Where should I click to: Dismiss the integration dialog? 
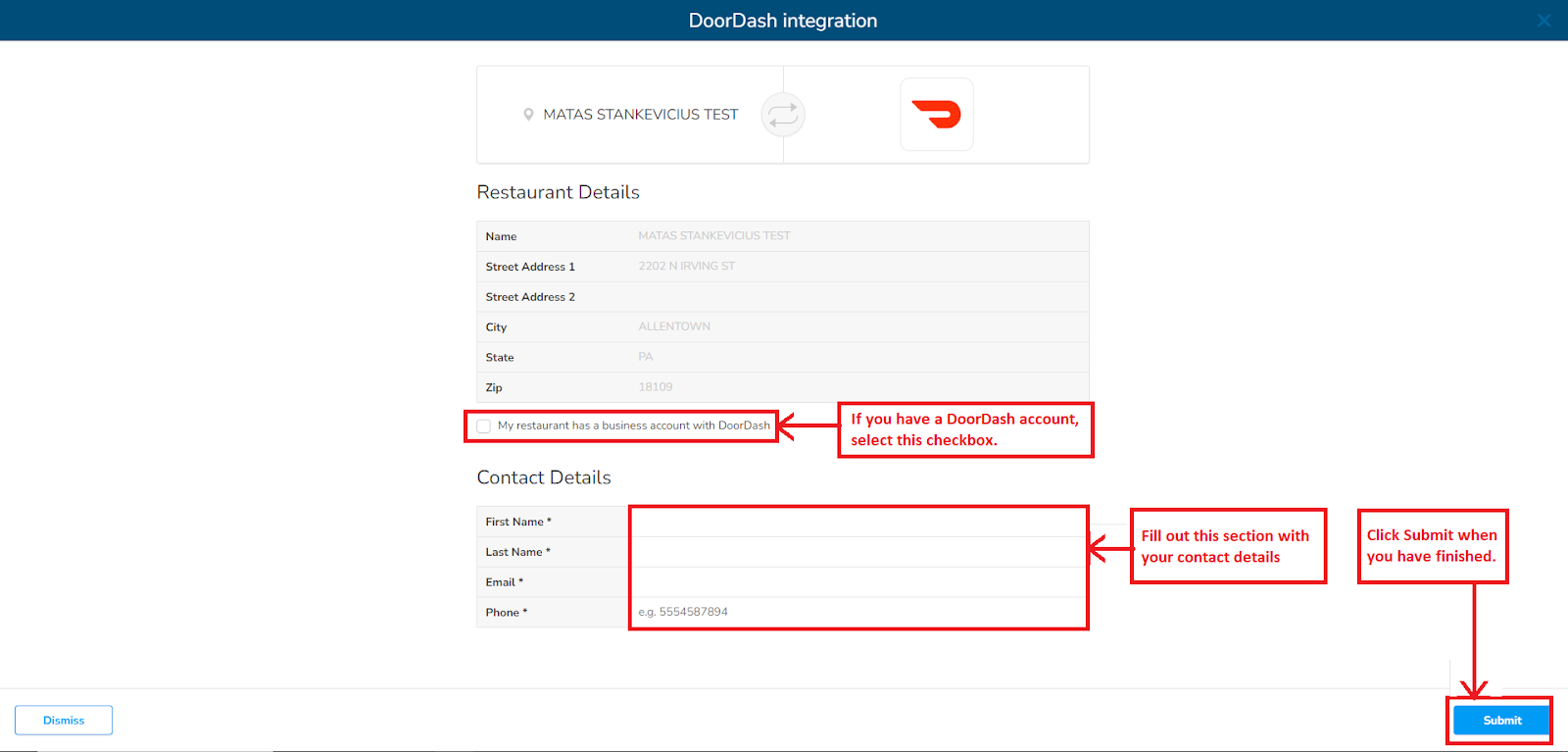(x=64, y=721)
